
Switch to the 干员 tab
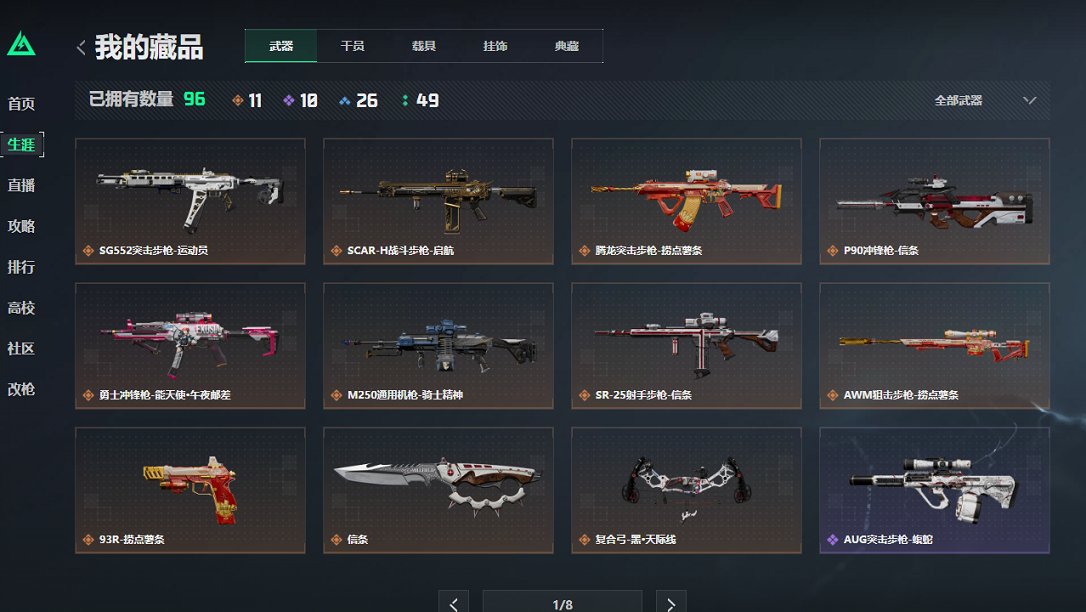pos(353,46)
